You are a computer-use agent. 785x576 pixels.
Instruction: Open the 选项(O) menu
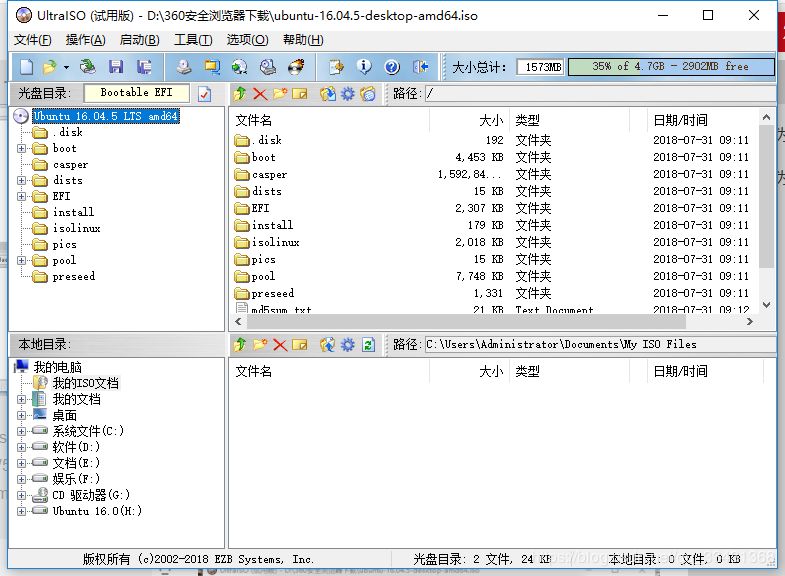coord(247,40)
